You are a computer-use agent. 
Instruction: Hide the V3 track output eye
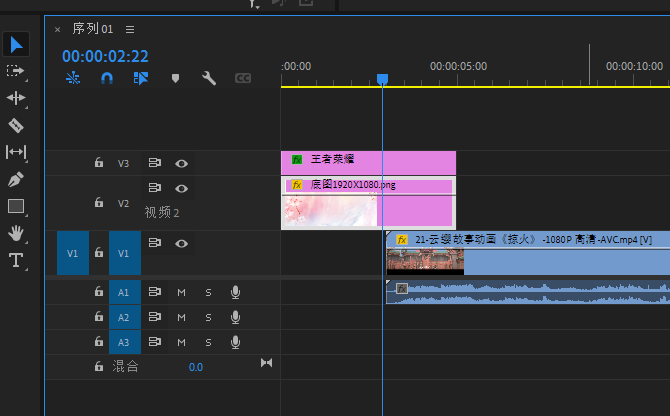click(x=181, y=163)
